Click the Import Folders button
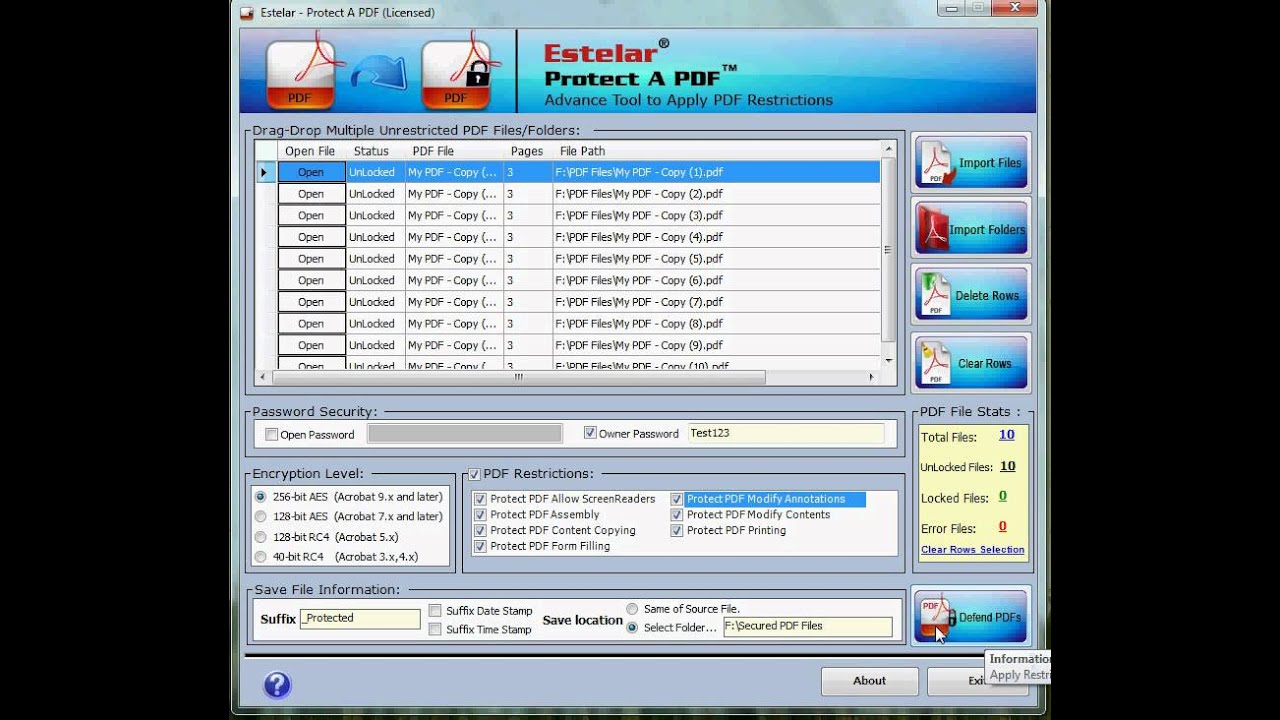Image resolution: width=1280 pixels, height=720 pixels. coord(971,229)
